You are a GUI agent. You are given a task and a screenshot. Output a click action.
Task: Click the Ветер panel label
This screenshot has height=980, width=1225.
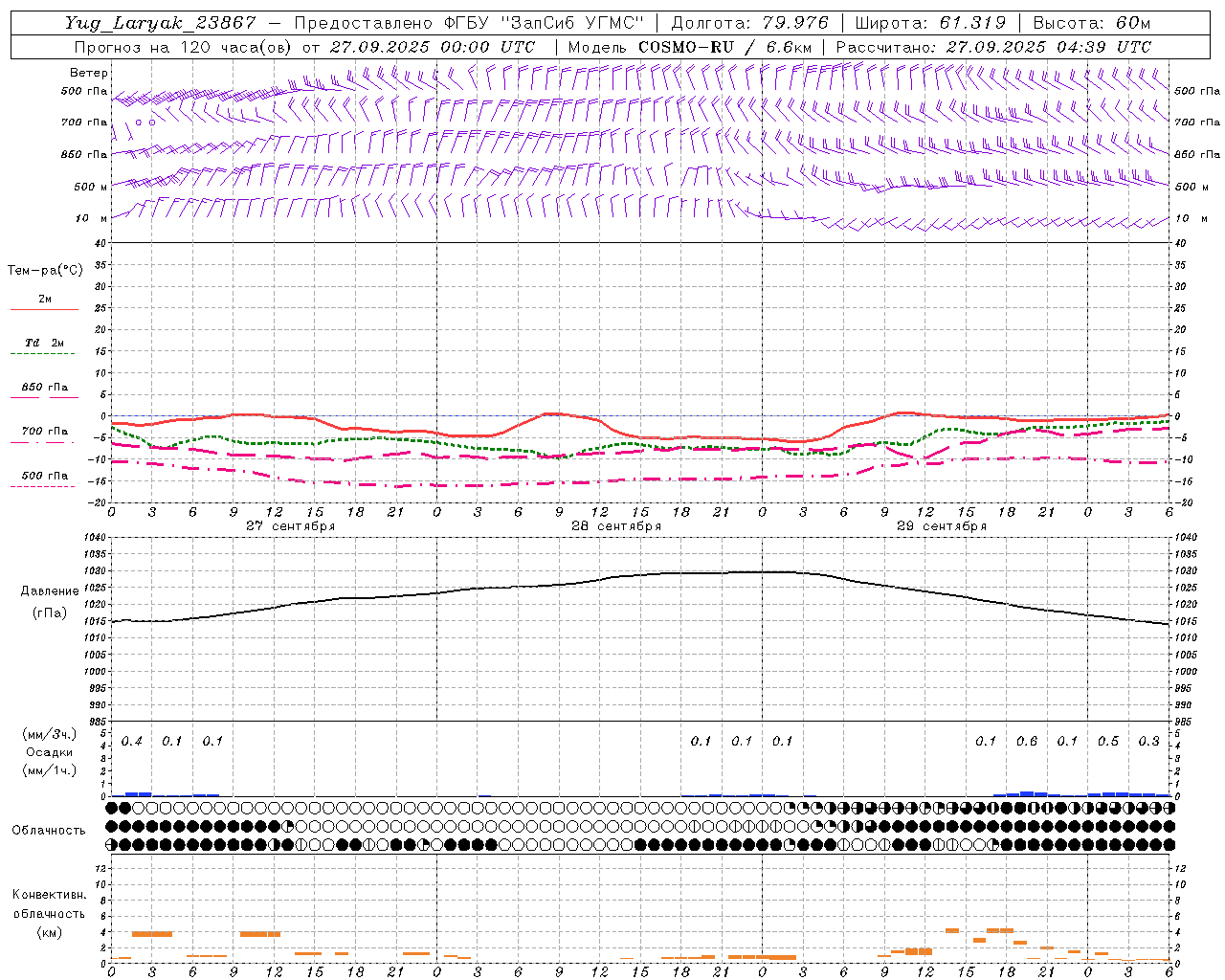pyautogui.click(x=89, y=73)
